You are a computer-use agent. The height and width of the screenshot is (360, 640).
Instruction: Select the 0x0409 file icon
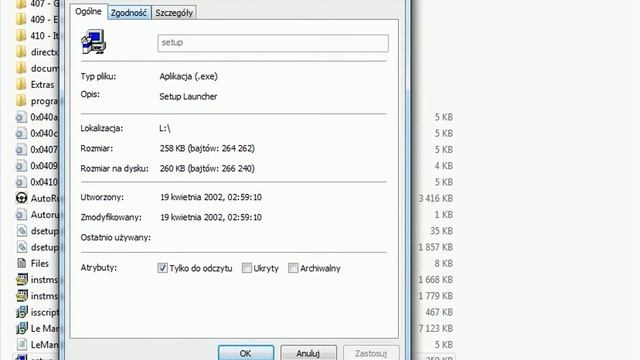pyautogui.click(x=21, y=166)
